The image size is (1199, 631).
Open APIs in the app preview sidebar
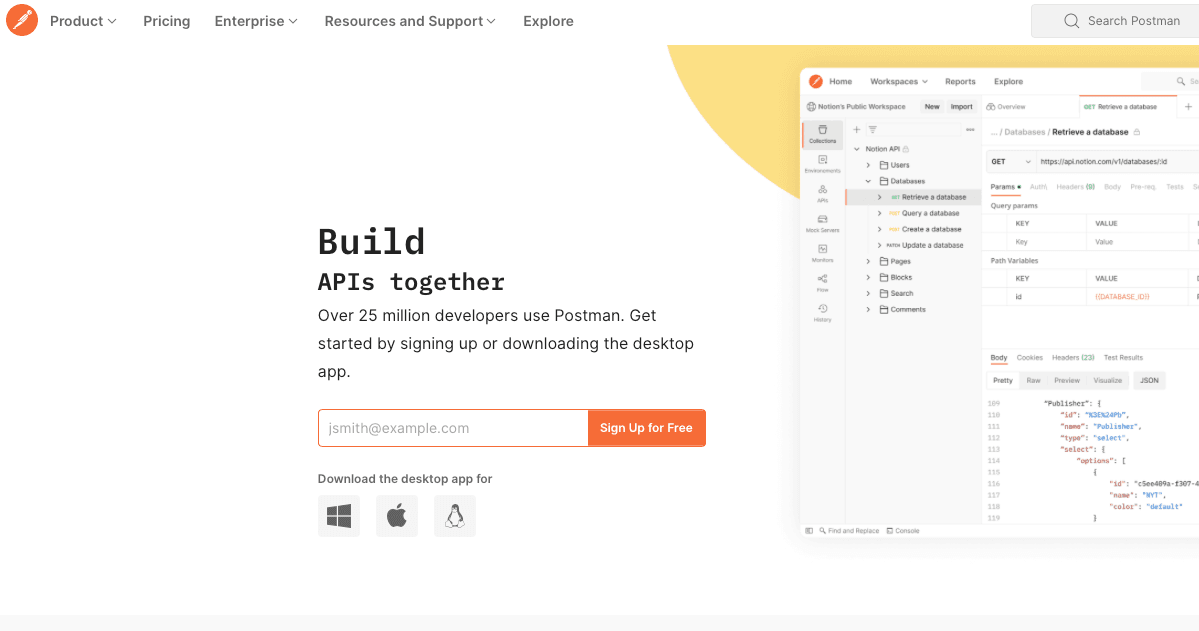click(823, 194)
